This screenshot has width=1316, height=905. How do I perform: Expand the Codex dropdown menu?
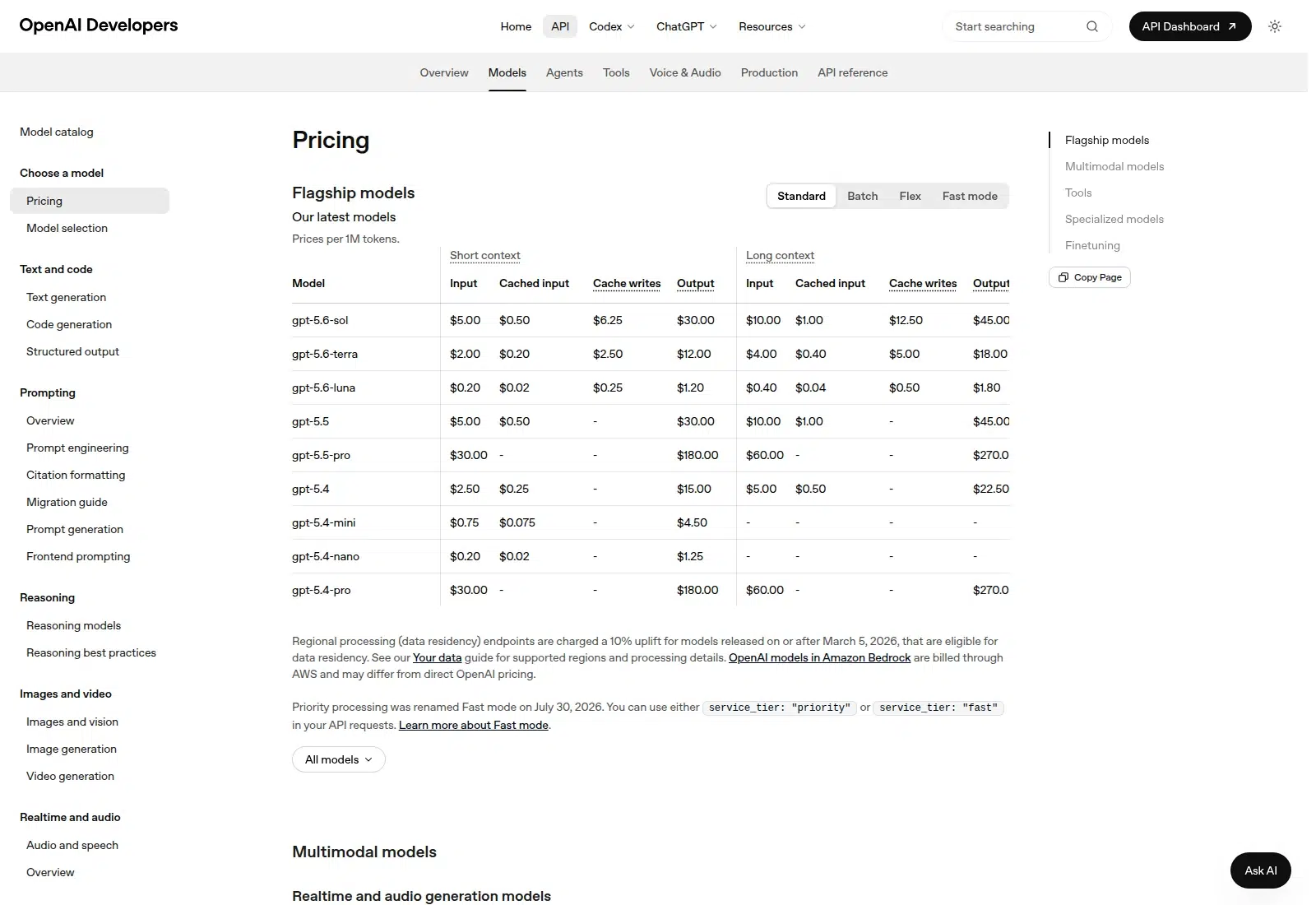(x=612, y=26)
